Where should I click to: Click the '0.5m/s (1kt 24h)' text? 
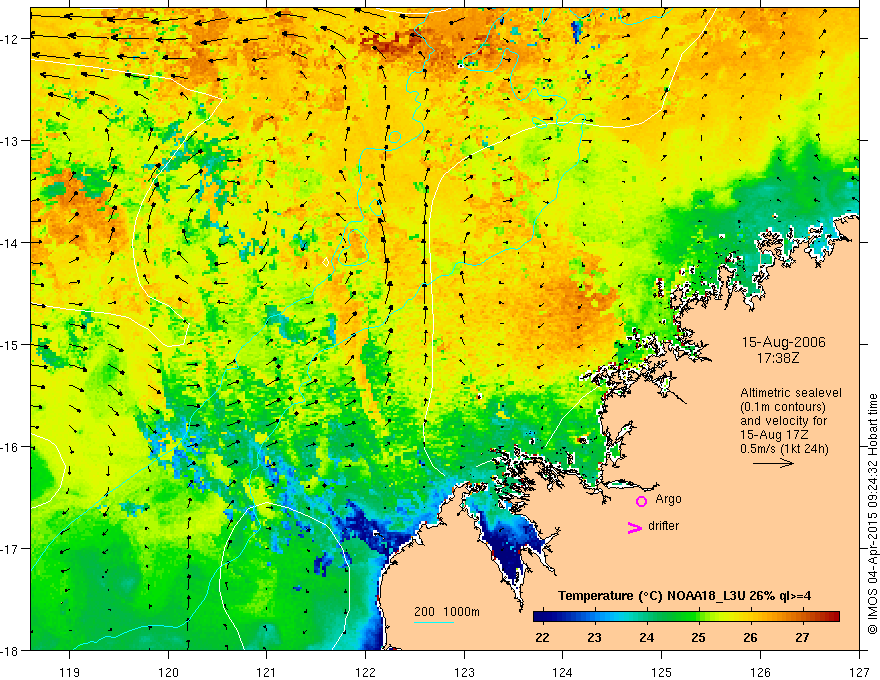coord(784,449)
